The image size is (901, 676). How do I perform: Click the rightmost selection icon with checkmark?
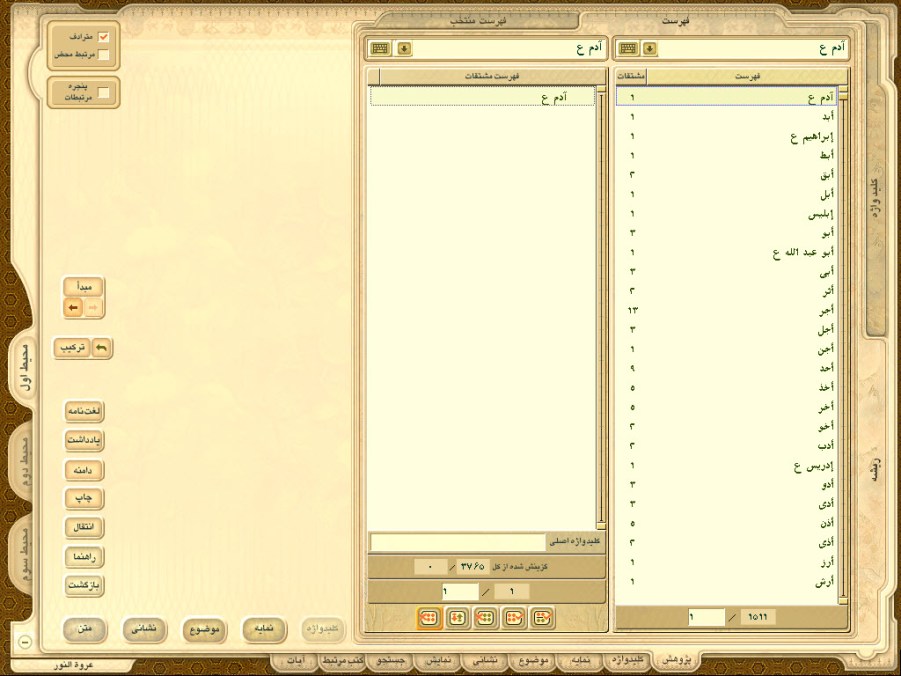[543, 618]
